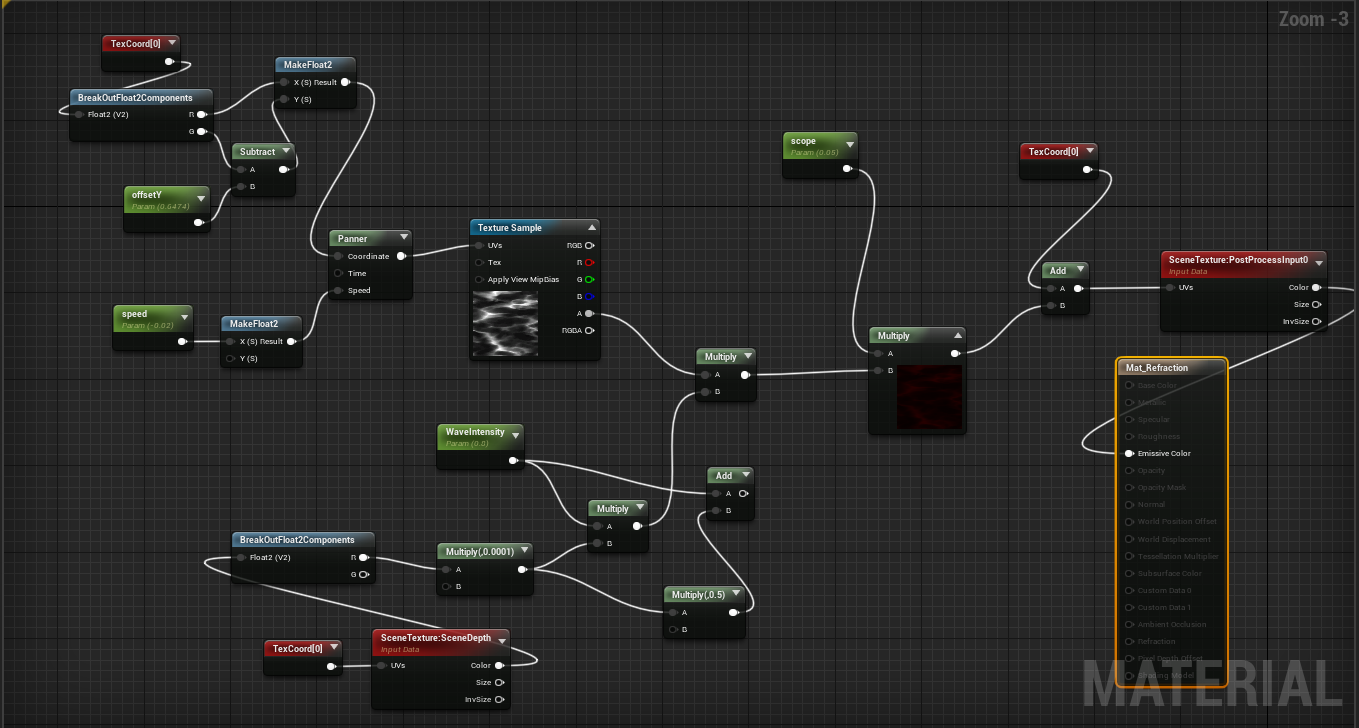Screen dimensions: 1359x728
Task: Click the Refraction input pin on Mat_Refraction
Action: click(1128, 641)
